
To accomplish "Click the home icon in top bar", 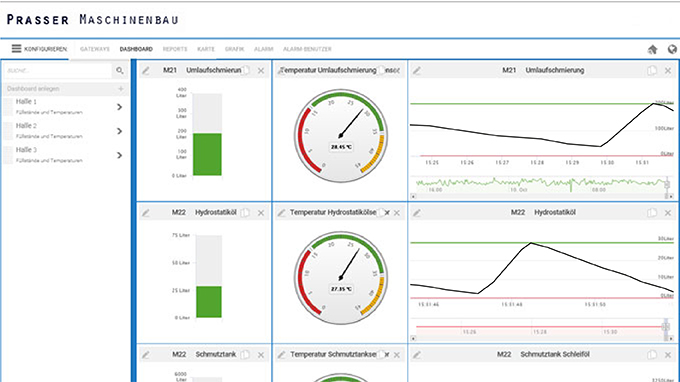I will (x=652, y=49).
